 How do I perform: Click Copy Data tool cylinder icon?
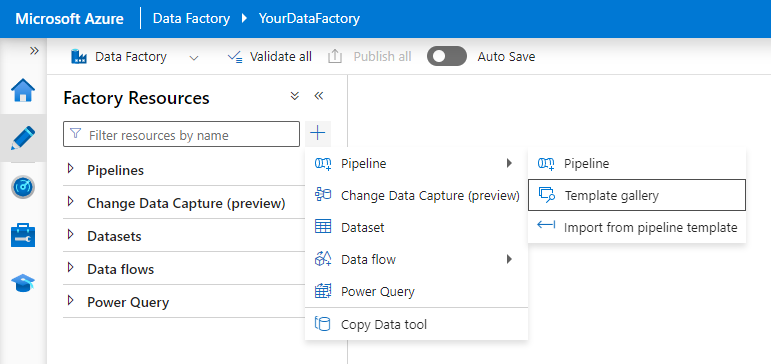tap(322, 324)
